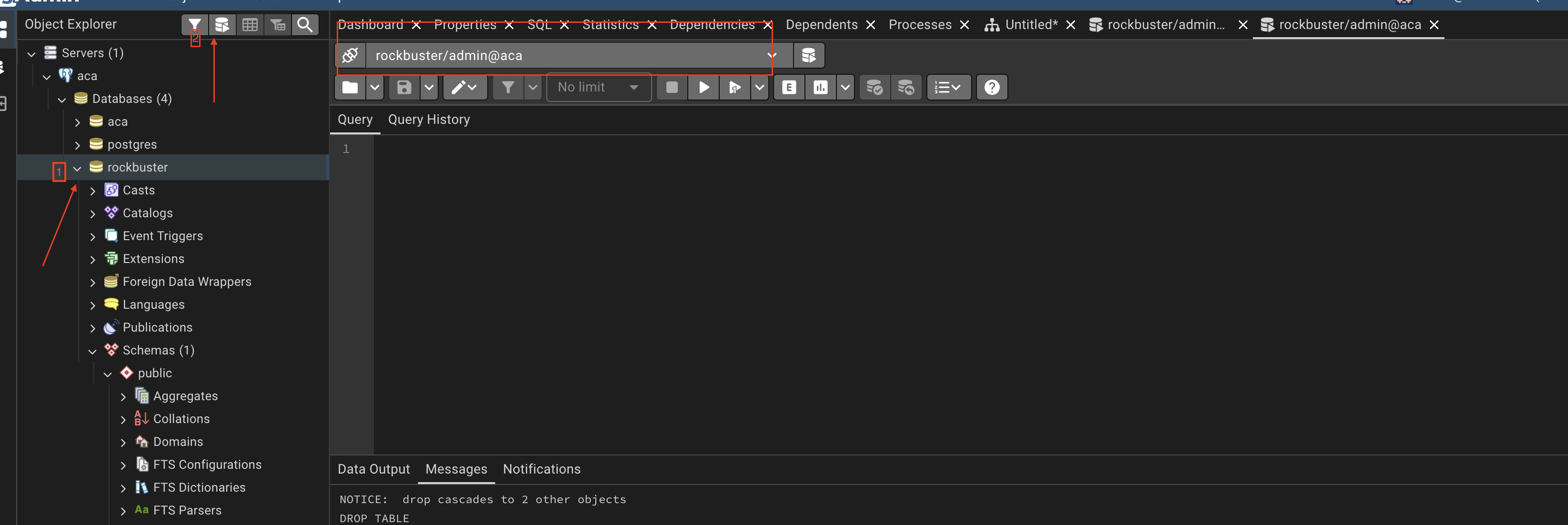1568x525 pixels.
Task: Expand the Extensions tree node
Action: (x=92, y=260)
